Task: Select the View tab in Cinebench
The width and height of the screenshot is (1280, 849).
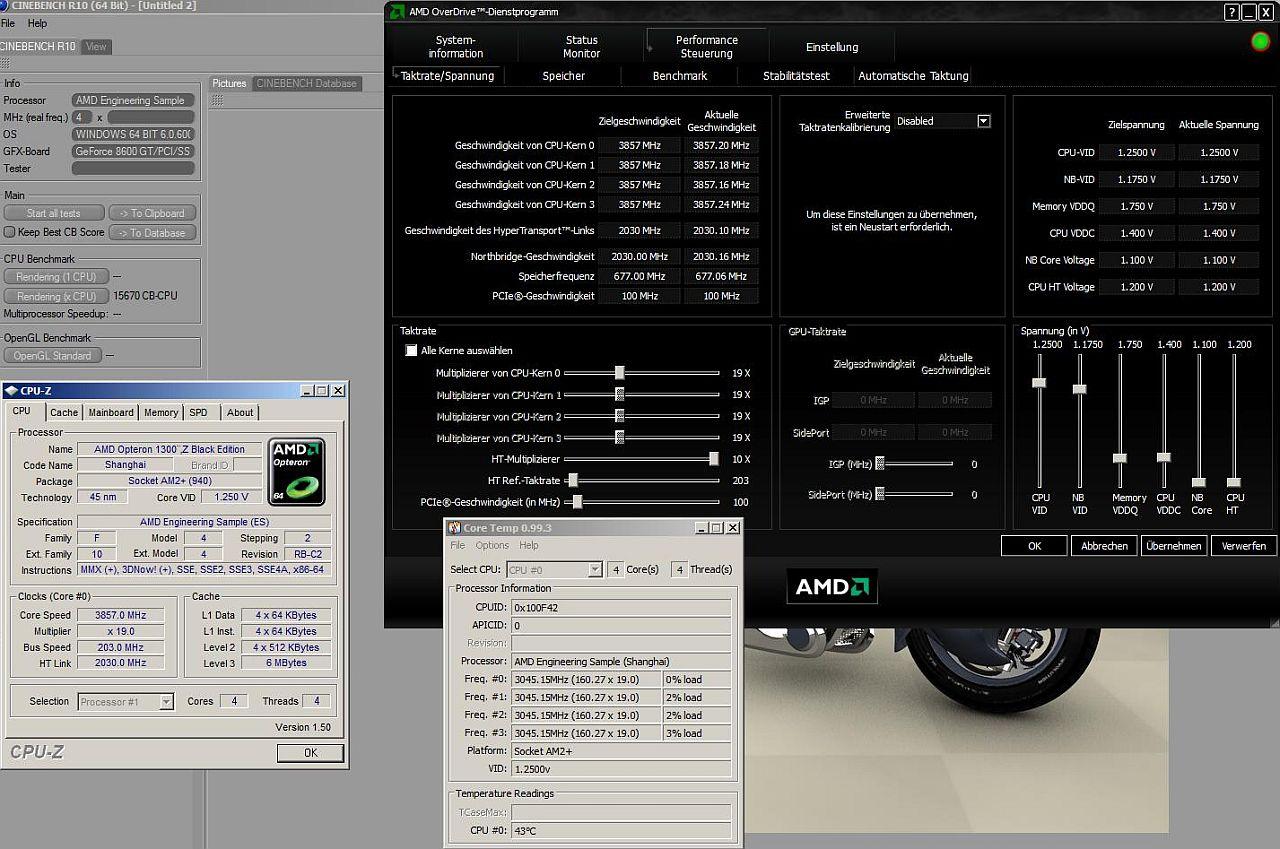Action: pos(96,47)
